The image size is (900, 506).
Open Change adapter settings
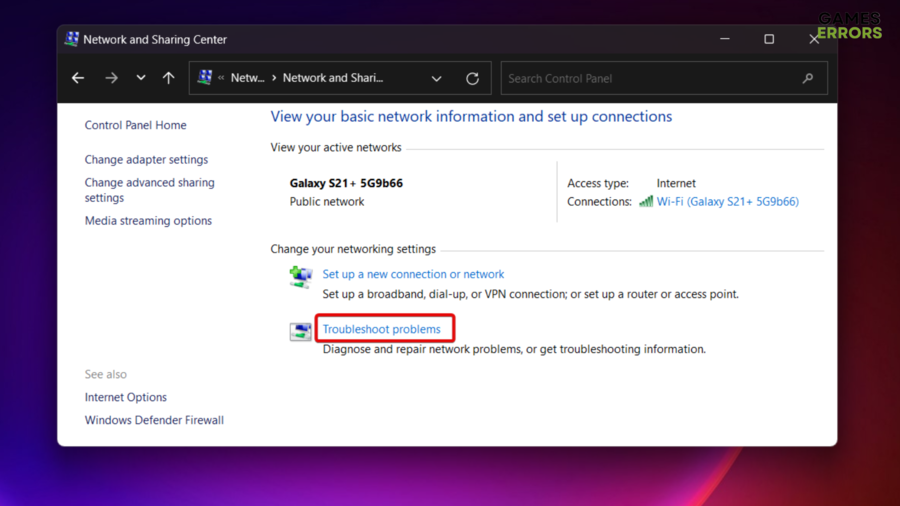click(x=146, y=159)
